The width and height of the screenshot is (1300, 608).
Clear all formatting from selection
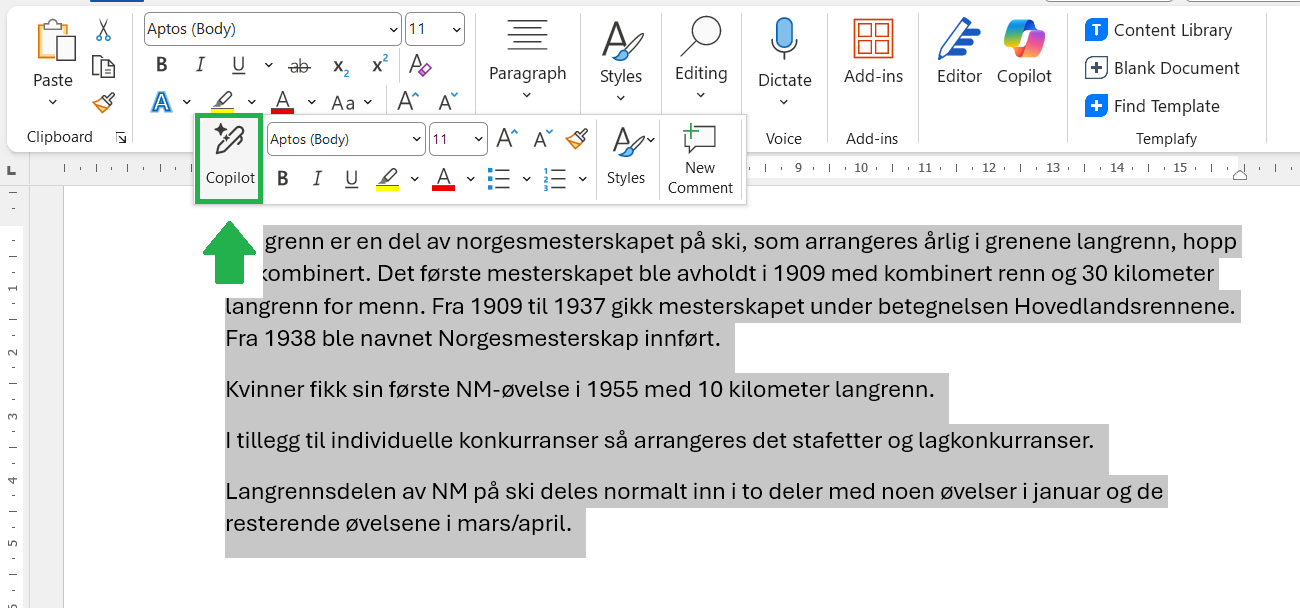coord(420,64)
